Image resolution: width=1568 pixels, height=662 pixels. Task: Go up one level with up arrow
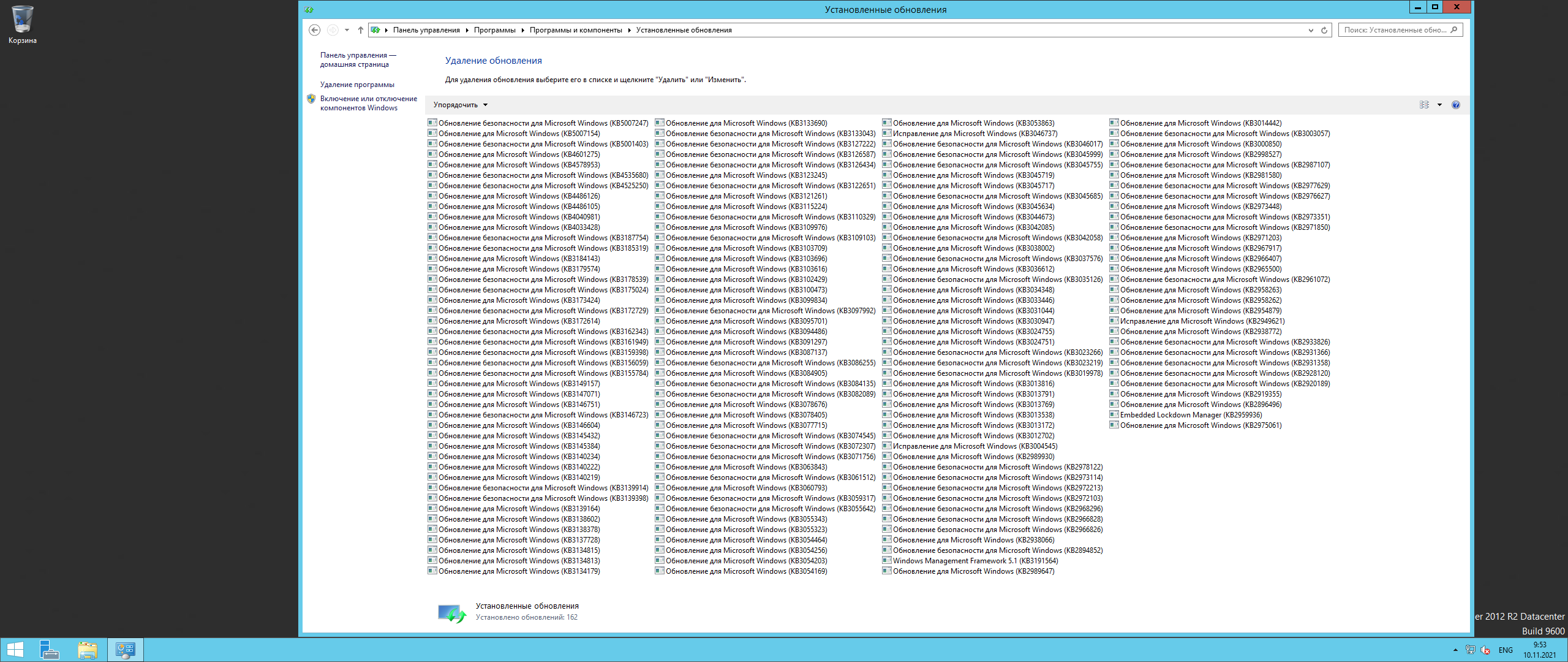[x=361, y=30]
